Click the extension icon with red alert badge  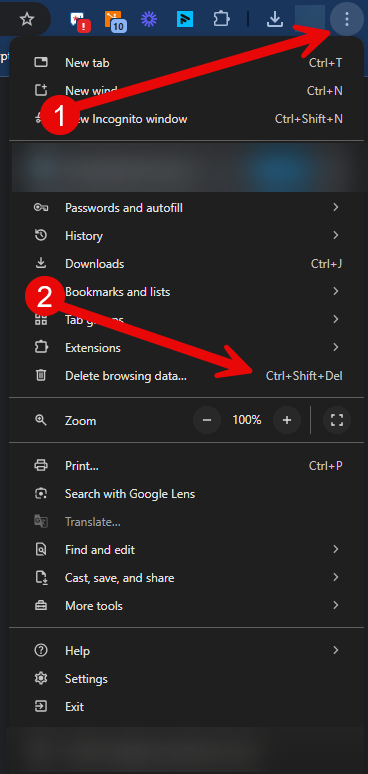click(81, 21)
